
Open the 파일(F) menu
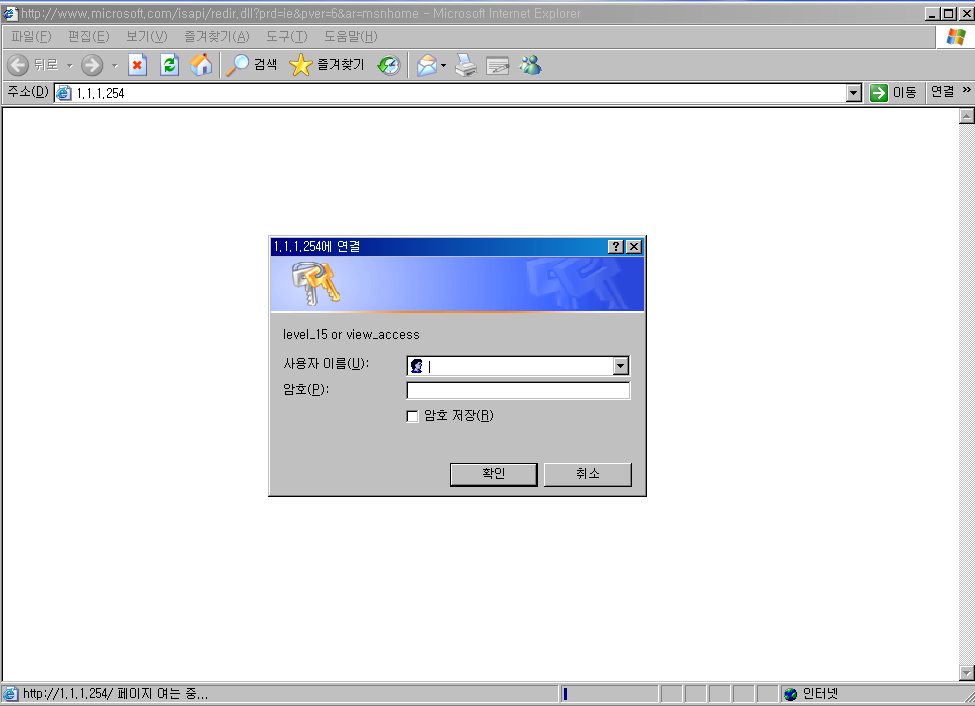(x=31, y=37)
